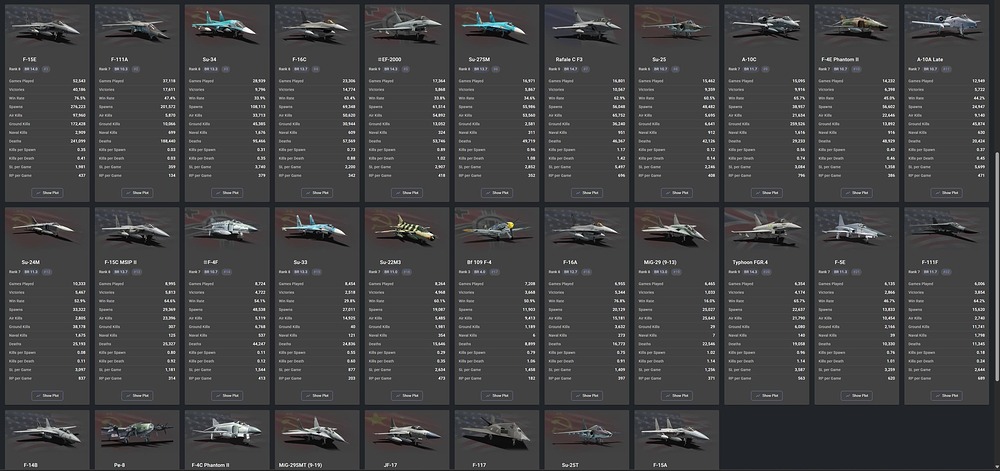Open the JF-17 card thumbnail
The height and width of the screenshot is (471, 1000).
406,431
